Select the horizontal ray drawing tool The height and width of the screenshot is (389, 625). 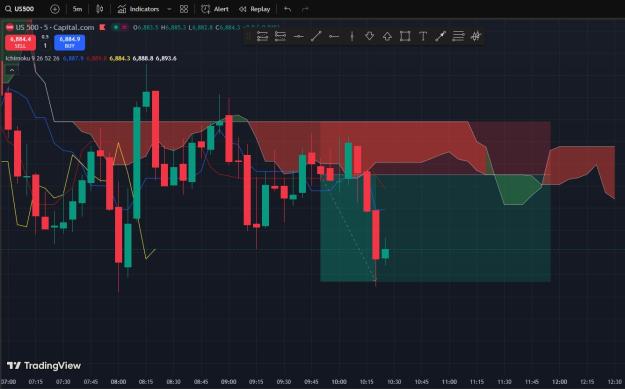pyautogui.click(x=334, y=36)
